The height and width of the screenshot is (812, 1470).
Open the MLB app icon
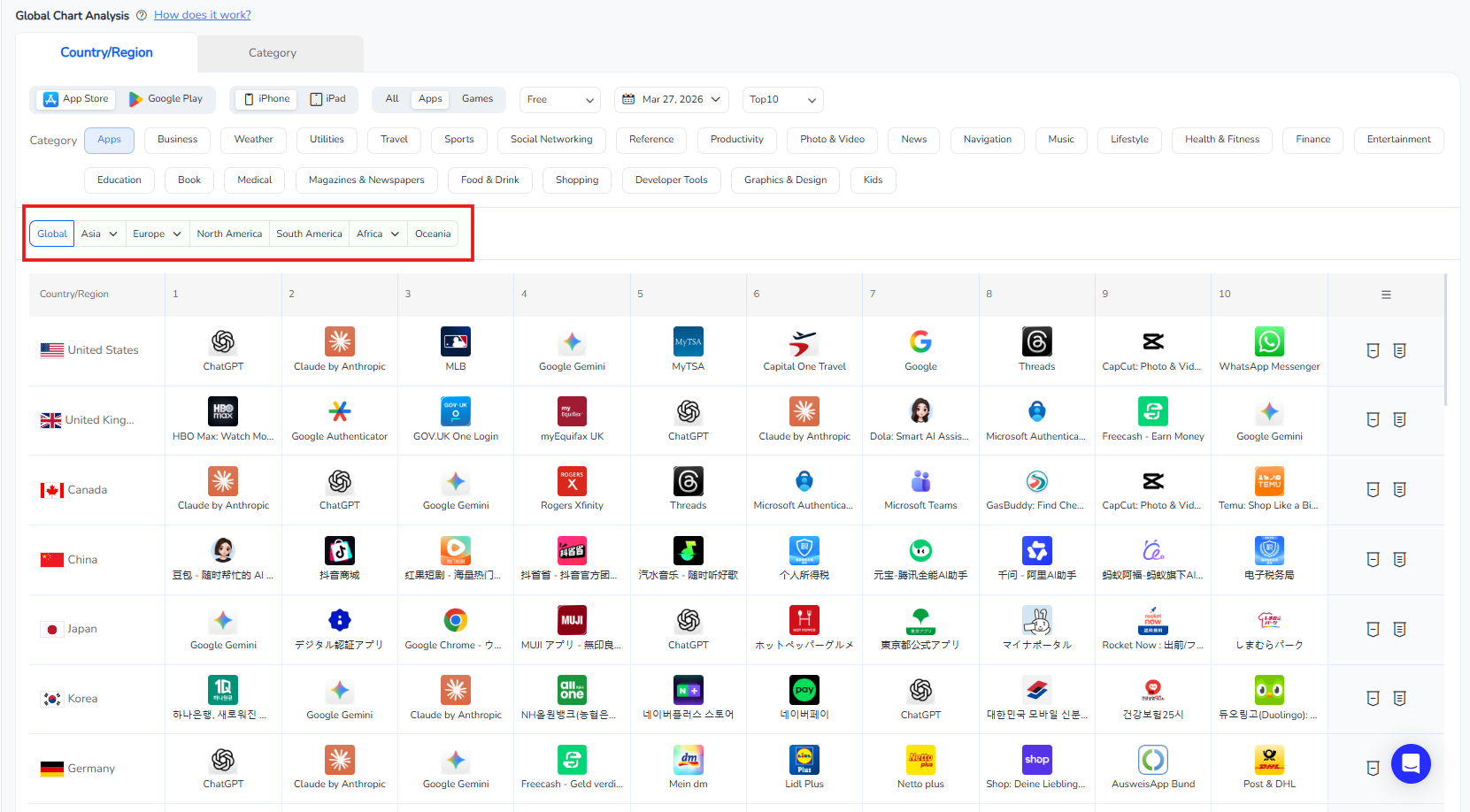click(456, 342)
